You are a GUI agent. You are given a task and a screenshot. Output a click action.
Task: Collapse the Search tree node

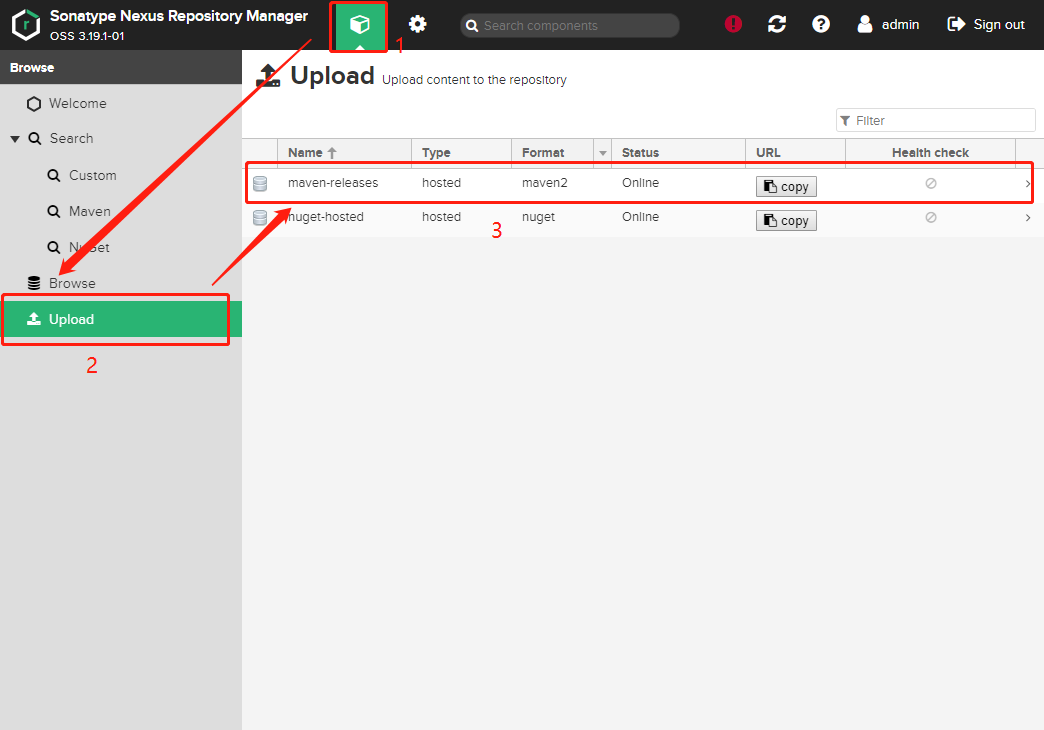[x=15, y=139]
